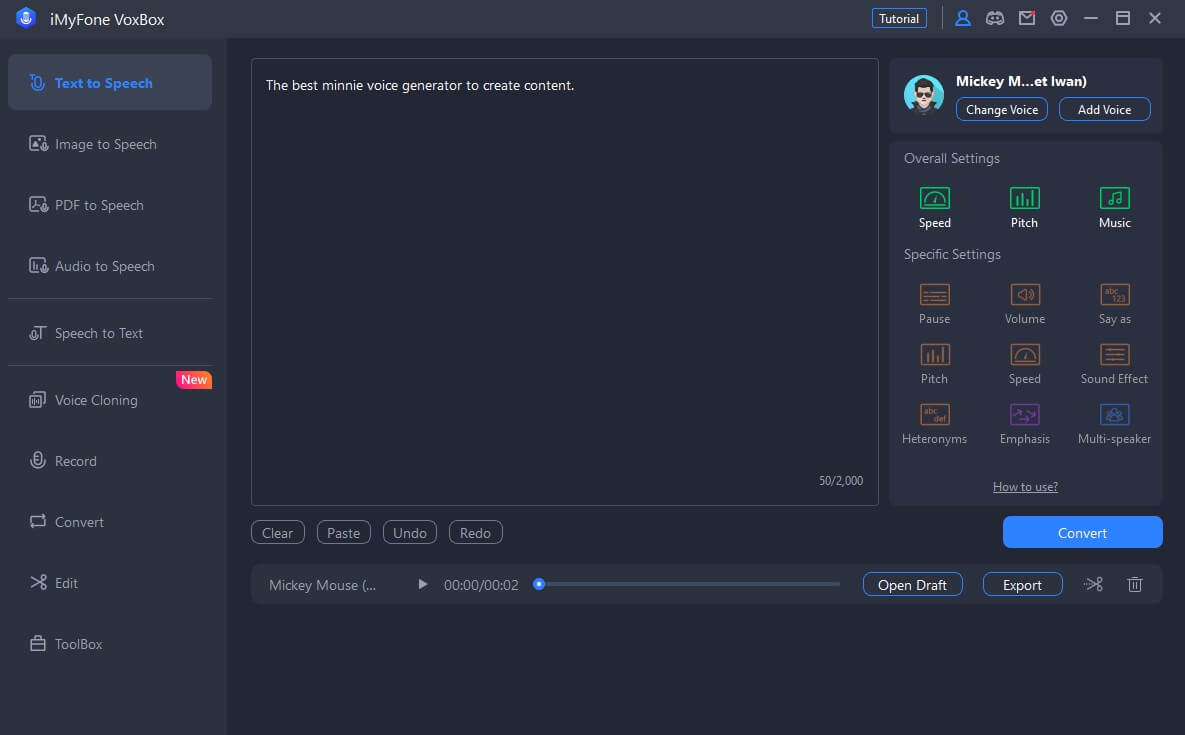Open the Music overall setting
The image size is (1185, 735).
[x=1114, y=207]
